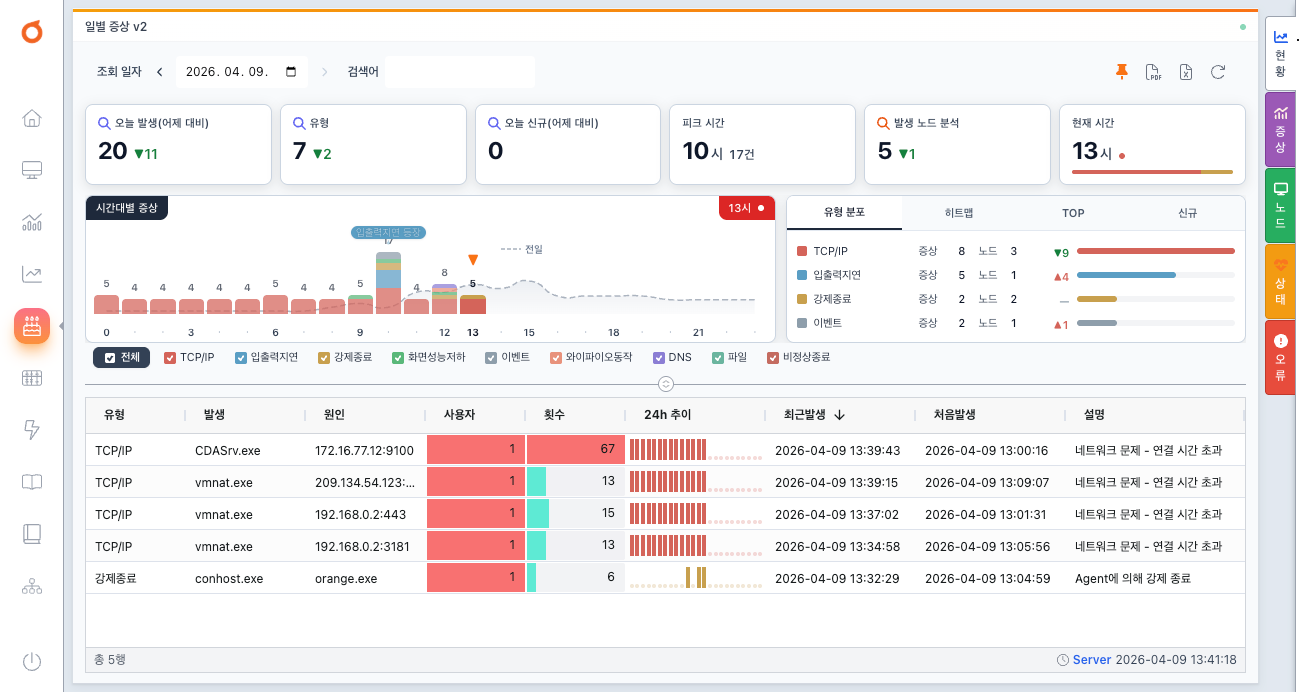Select the conhost.exe table row
1299x692 pixels.
(665, 578)
